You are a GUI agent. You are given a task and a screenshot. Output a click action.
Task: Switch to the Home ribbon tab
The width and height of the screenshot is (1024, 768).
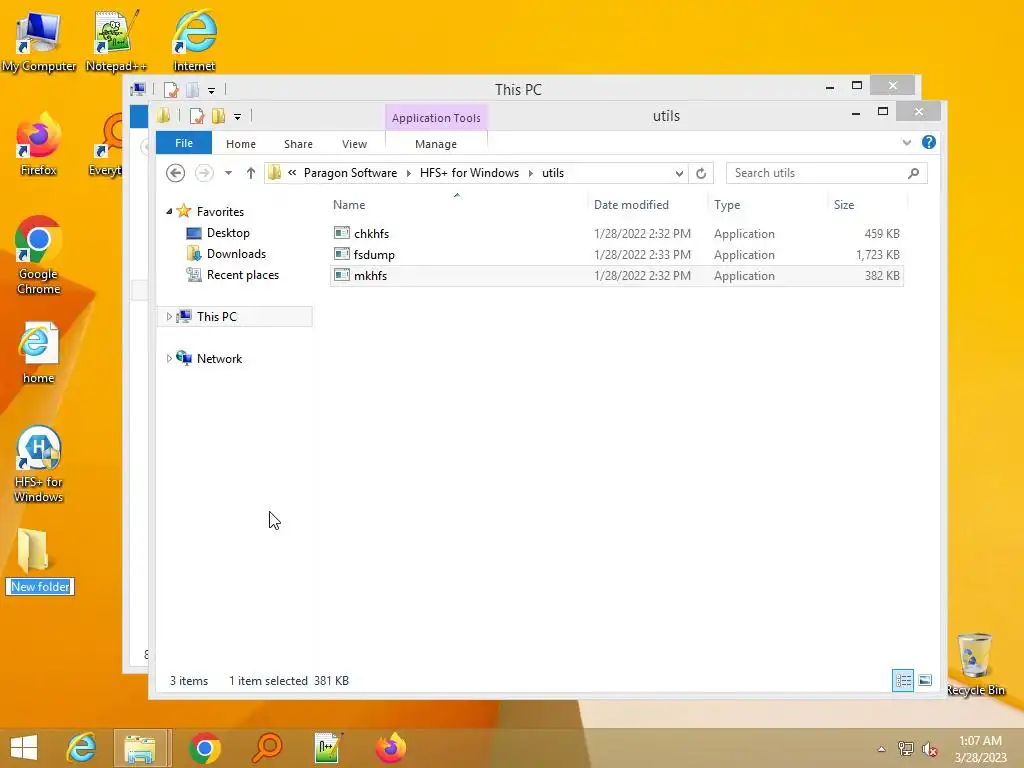(x=240, y=144)
